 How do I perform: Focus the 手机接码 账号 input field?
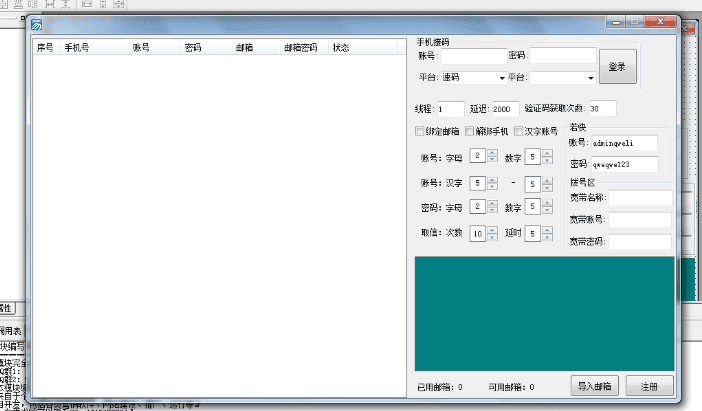[474, 56]
